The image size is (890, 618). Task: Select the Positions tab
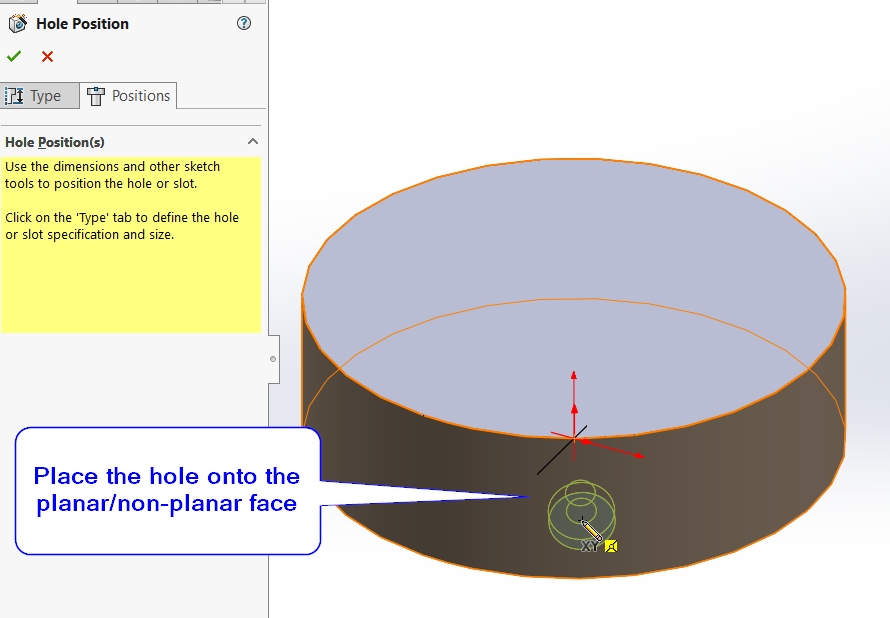pyautogui.click(x=129, y=96)
